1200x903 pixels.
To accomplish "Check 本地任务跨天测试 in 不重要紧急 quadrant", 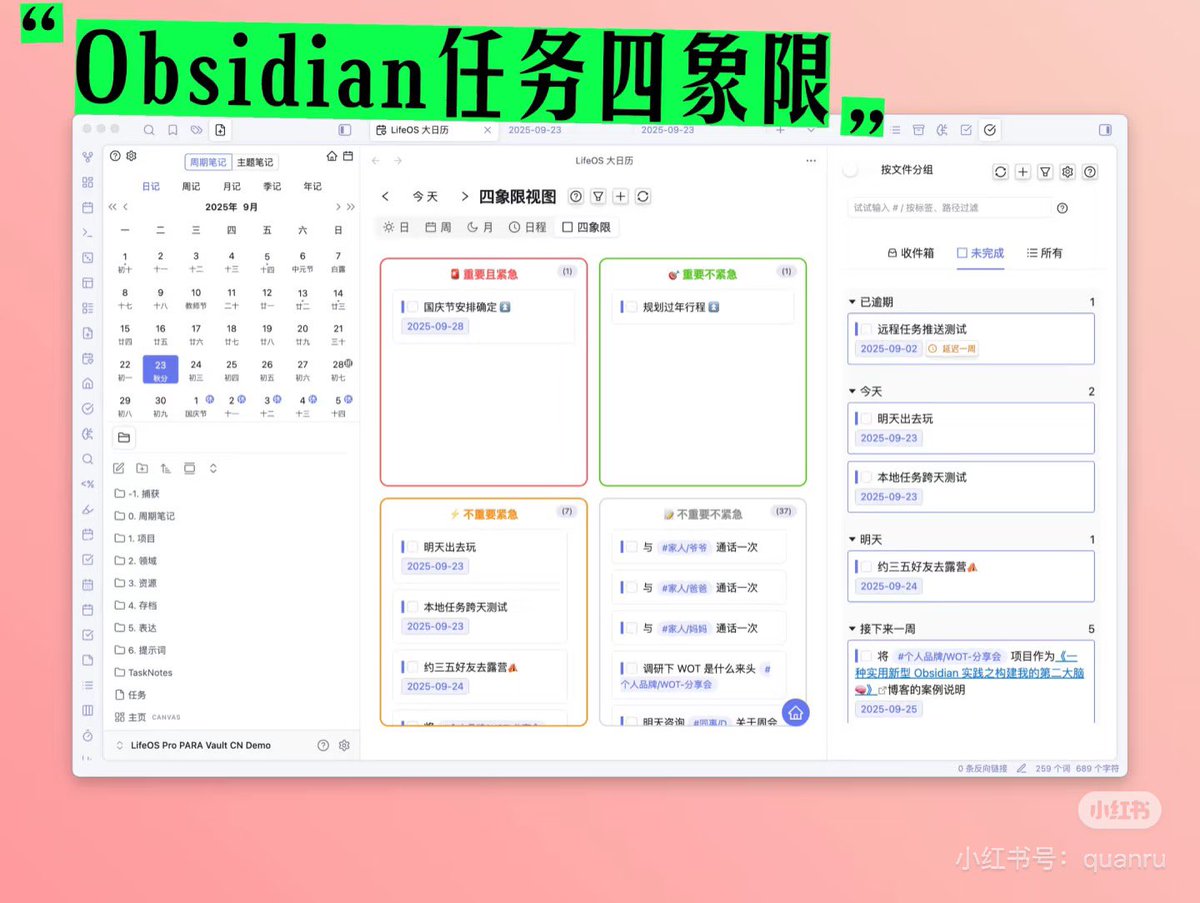I will (x=413, y=607).
